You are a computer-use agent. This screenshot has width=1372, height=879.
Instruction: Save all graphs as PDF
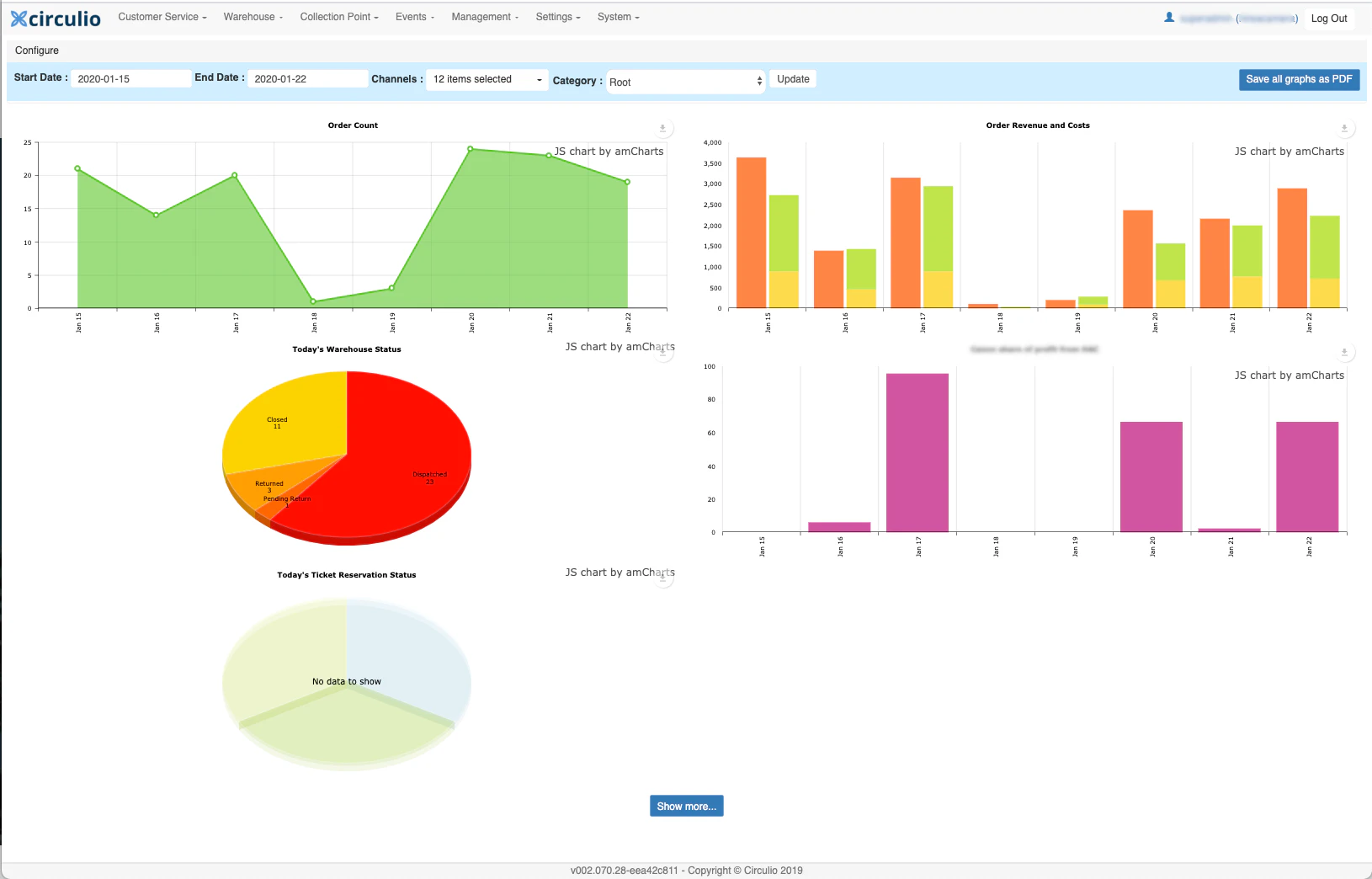(x=1298, y=79)
